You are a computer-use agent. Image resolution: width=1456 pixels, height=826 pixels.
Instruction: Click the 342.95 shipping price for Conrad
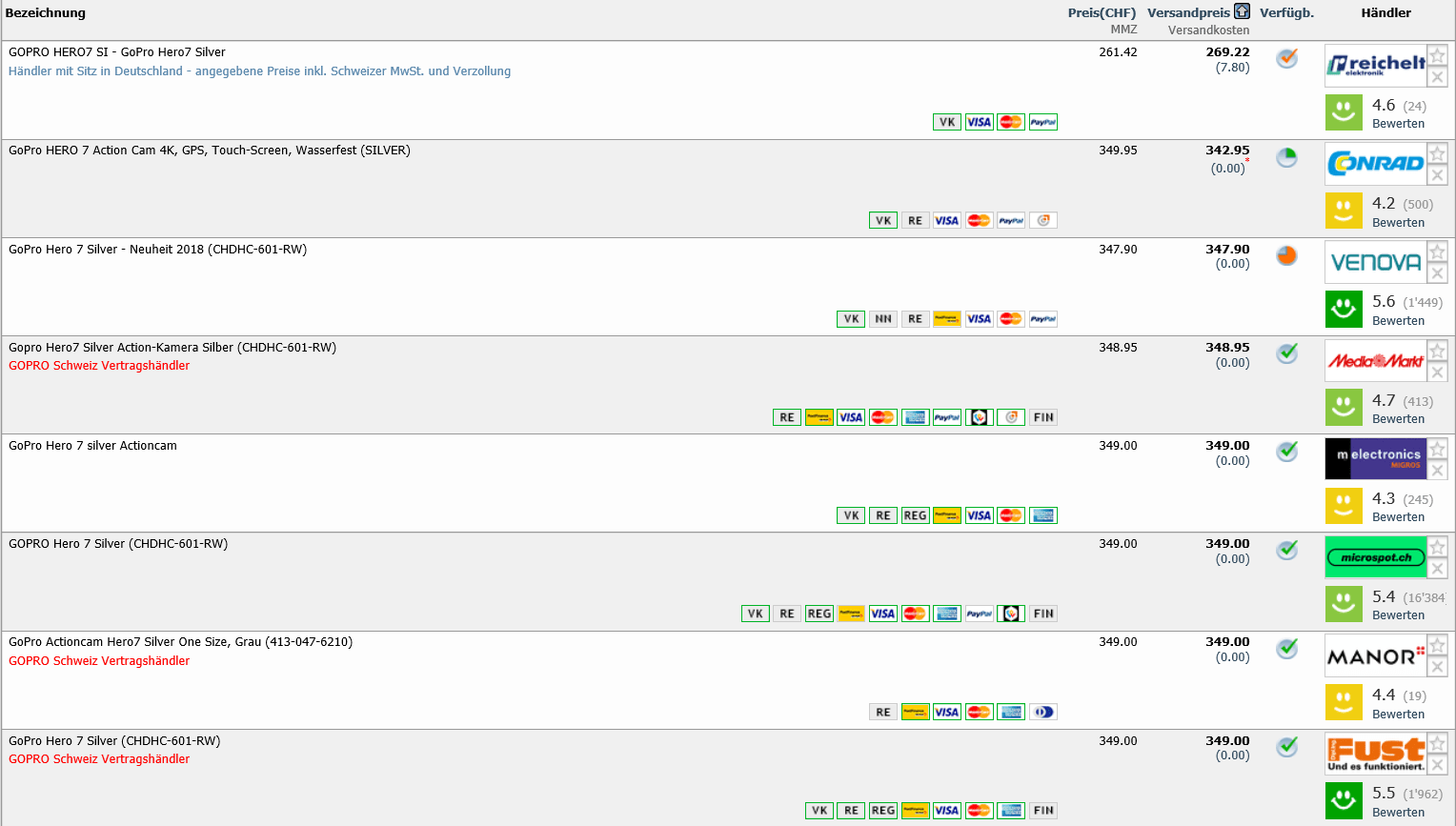(x=1227, y=151)
